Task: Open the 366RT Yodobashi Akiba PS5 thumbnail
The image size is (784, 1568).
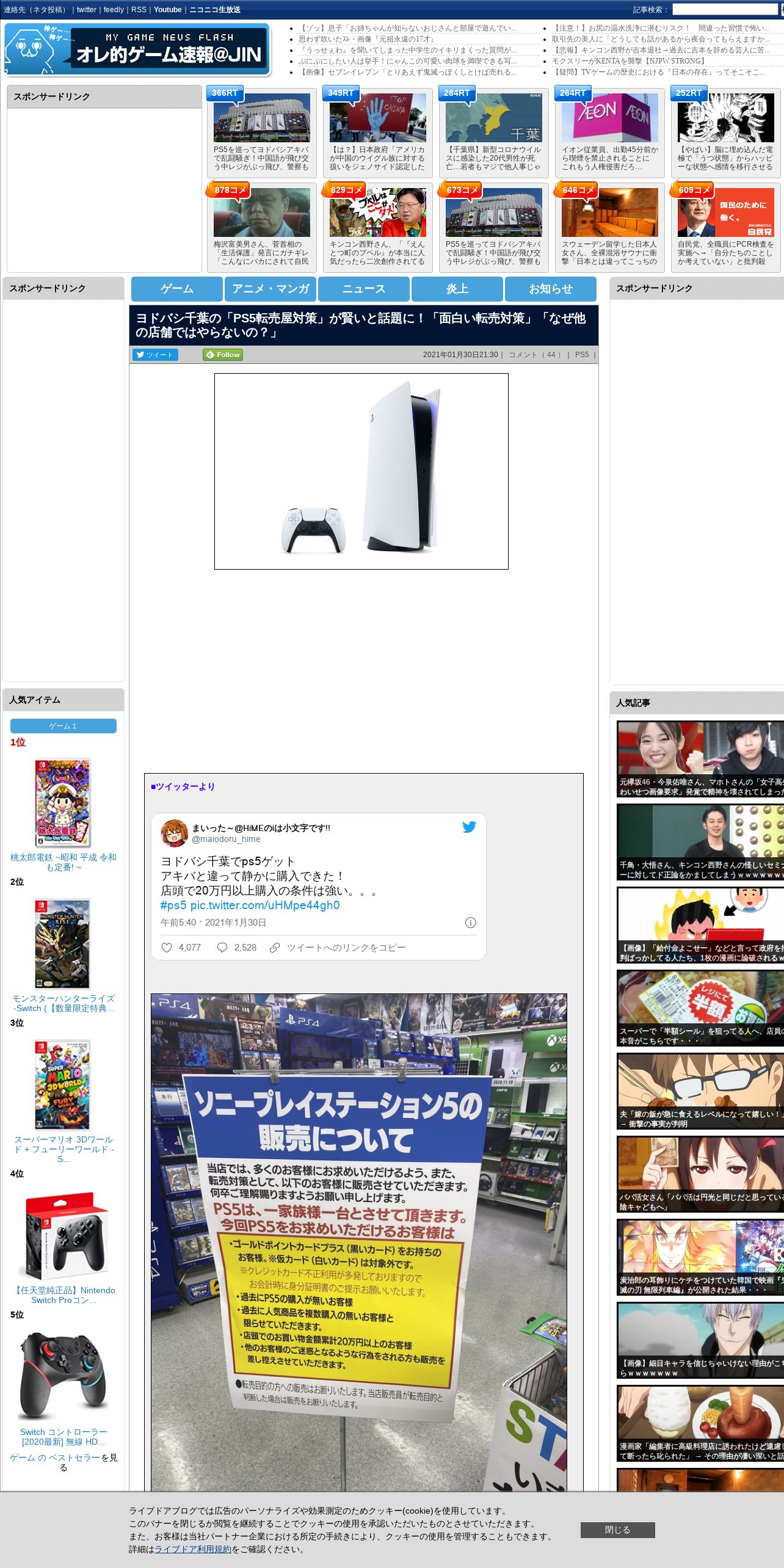Action: tap(262, 118)
